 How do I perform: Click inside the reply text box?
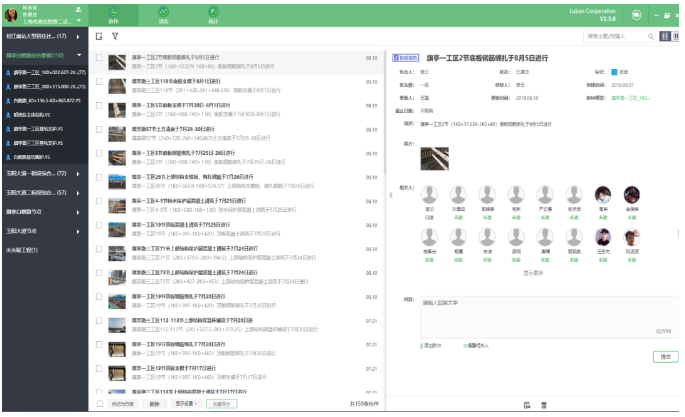coord(549,317)
